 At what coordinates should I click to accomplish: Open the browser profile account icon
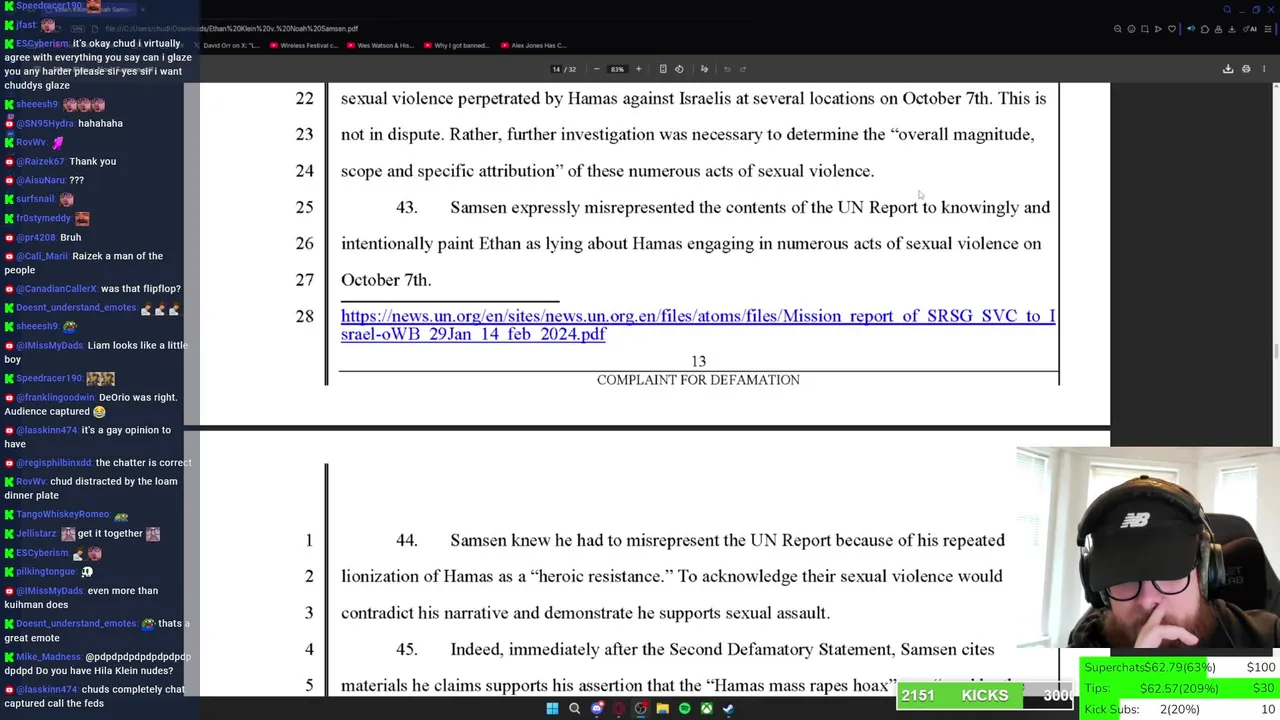[1219, 29]
